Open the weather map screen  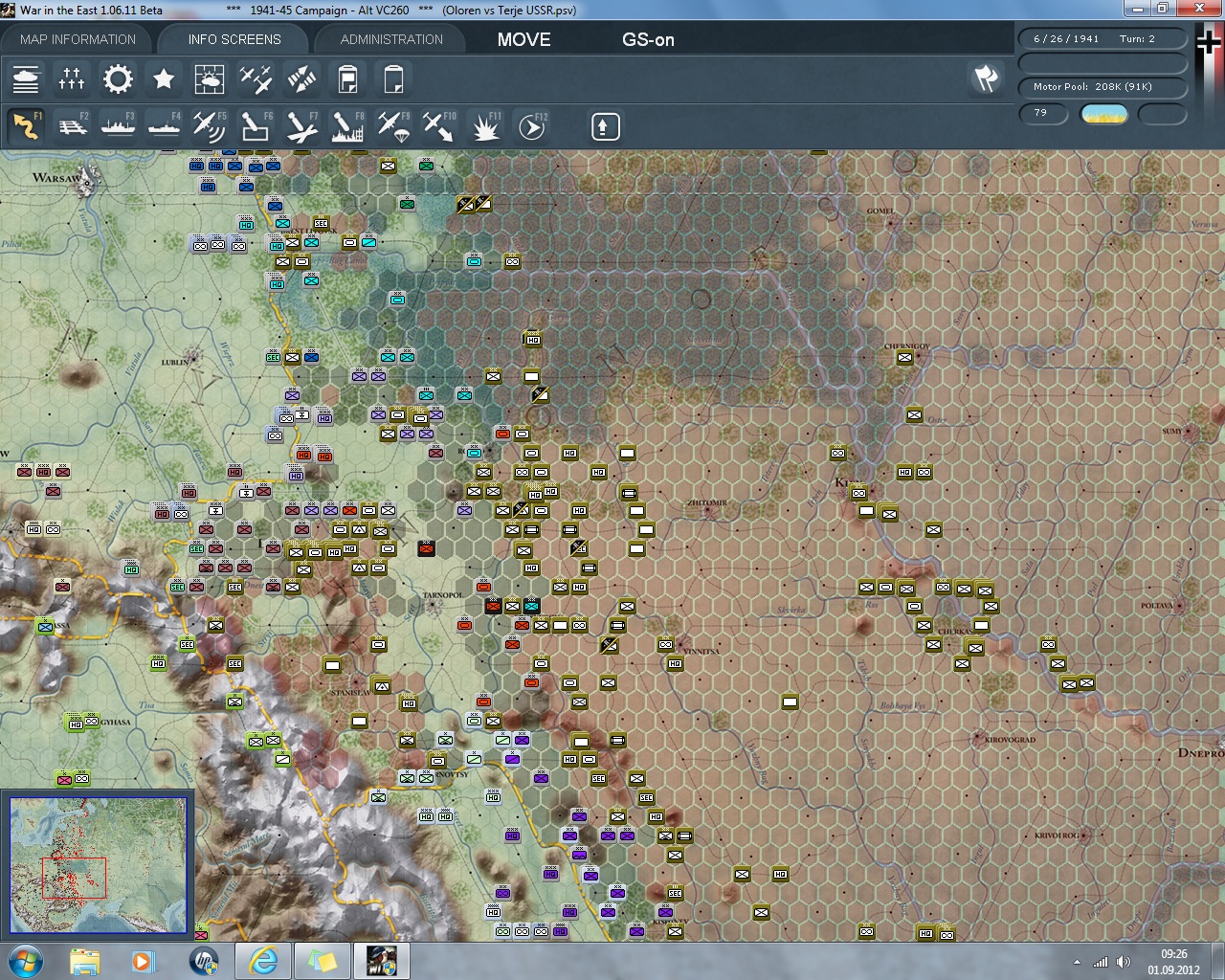coord(210,78)
